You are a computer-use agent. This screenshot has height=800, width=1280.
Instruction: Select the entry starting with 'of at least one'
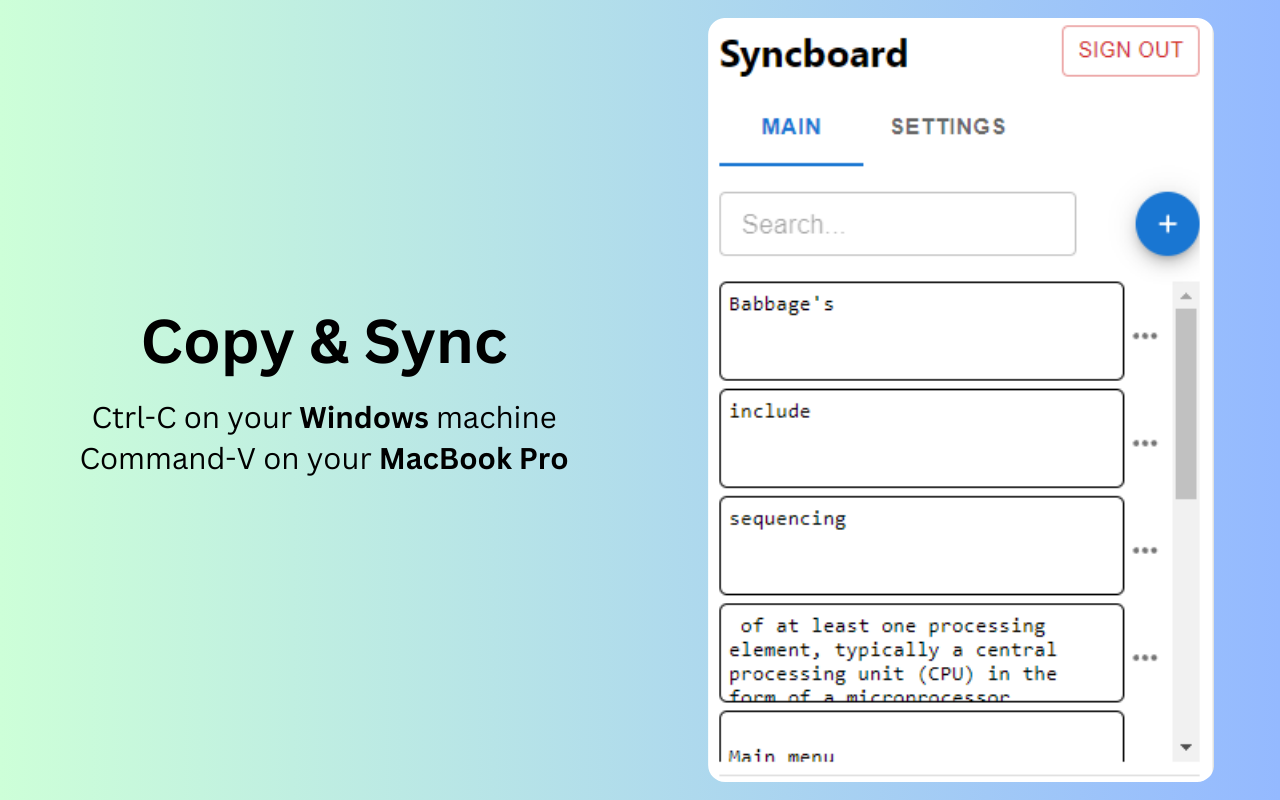point(920,652)
